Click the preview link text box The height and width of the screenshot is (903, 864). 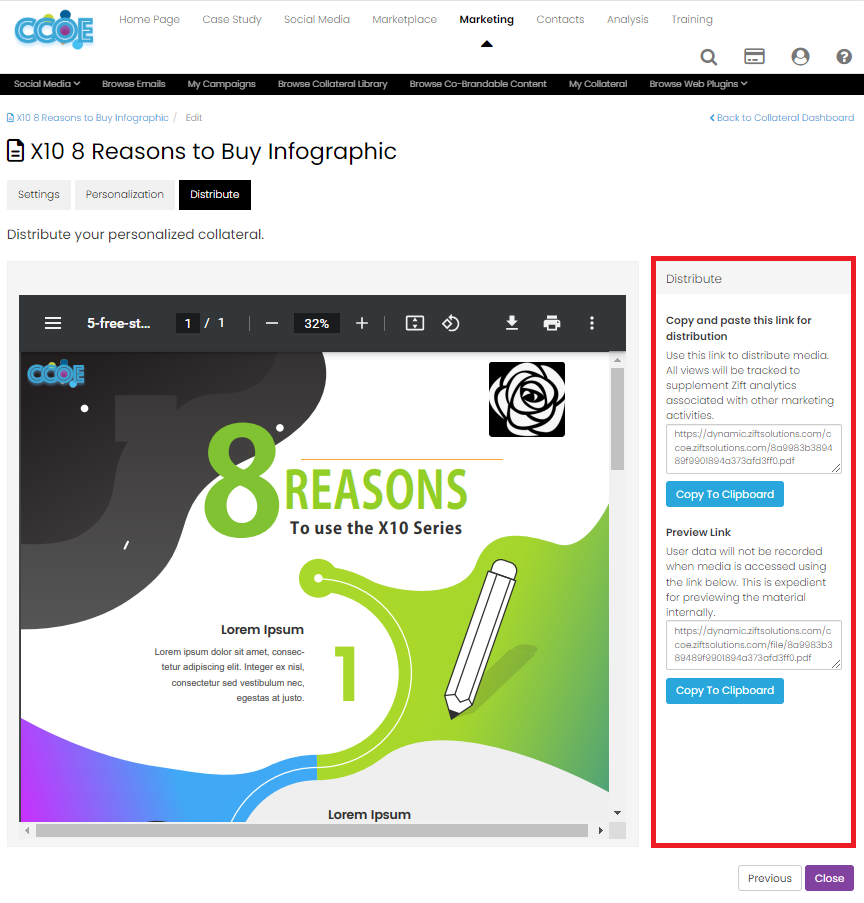(x=753, y=645)
